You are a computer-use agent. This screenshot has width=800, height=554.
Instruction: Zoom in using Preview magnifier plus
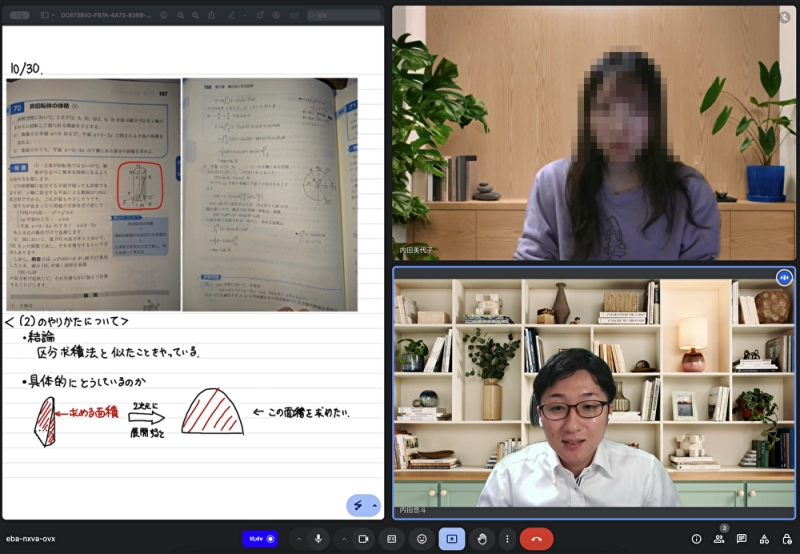(195, 15)
